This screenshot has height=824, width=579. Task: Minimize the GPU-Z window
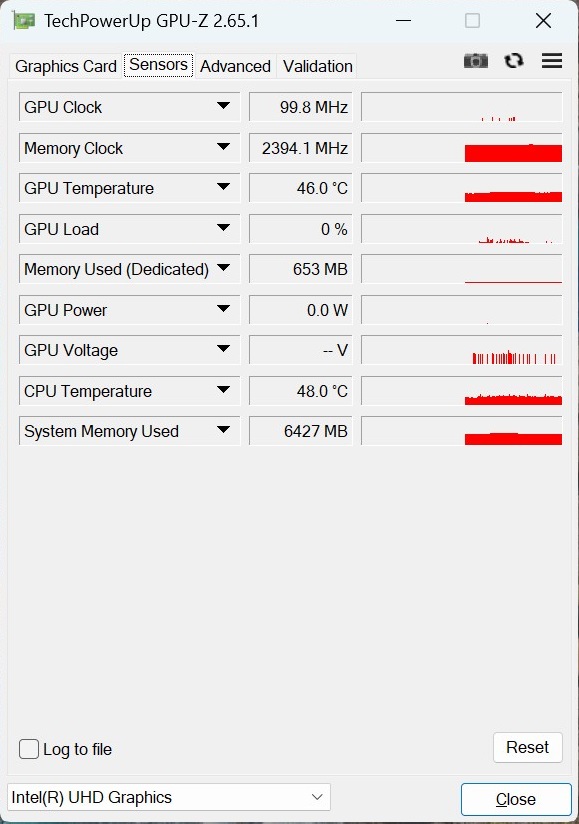[x=404, y=21]
